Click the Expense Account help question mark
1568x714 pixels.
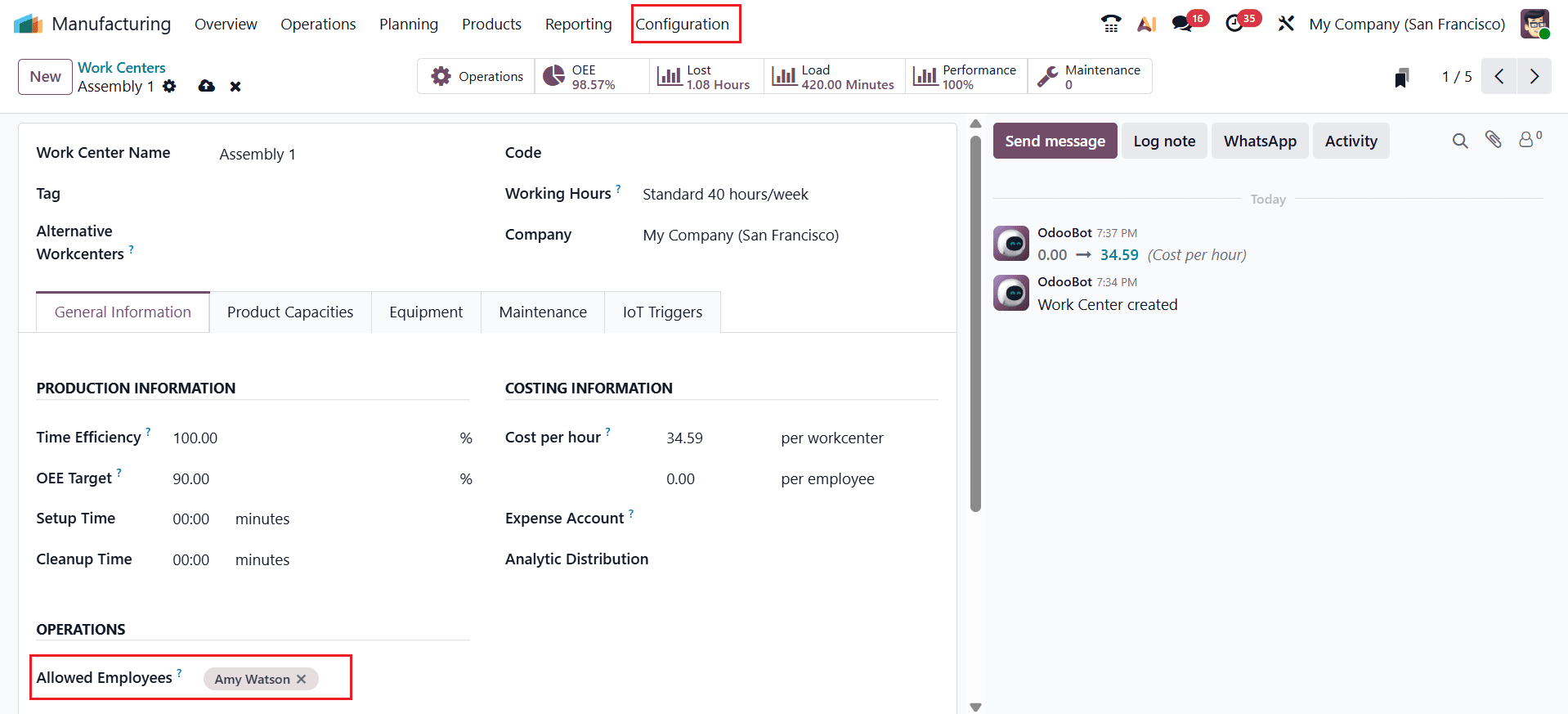[x=631, y=513]
